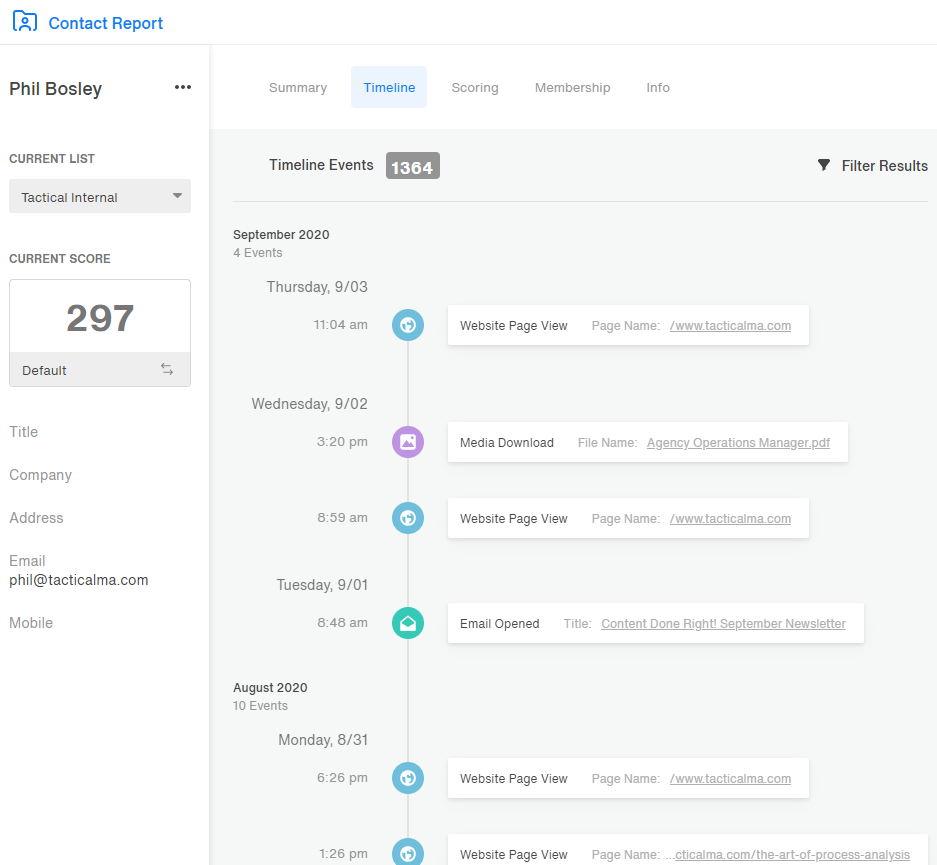The height and width of the screenshot is (865, 937).
Task: Open the Scoring tab
Action: [474, 87]
